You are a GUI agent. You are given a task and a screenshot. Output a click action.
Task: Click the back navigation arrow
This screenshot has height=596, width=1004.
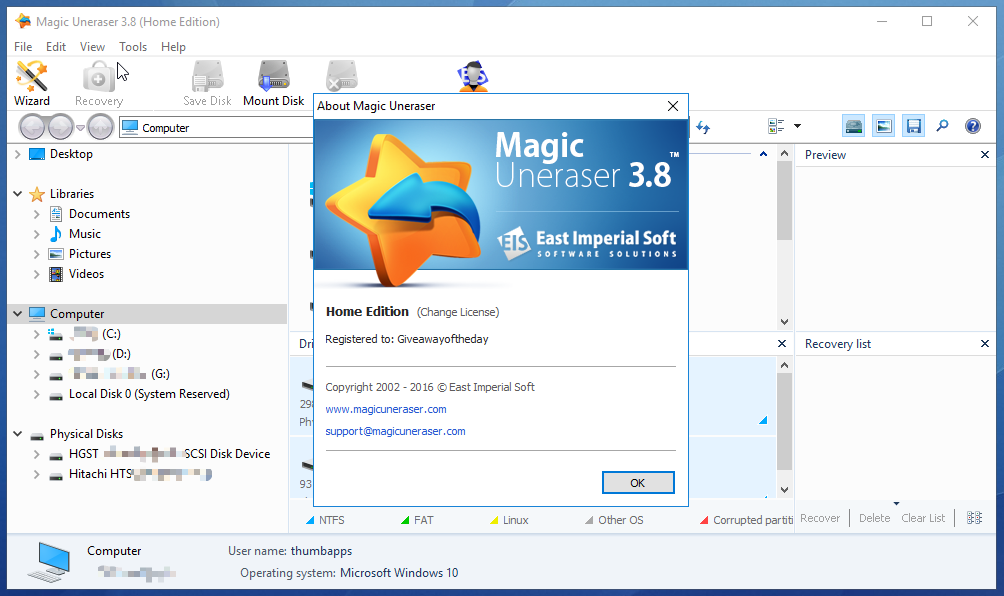31,127
